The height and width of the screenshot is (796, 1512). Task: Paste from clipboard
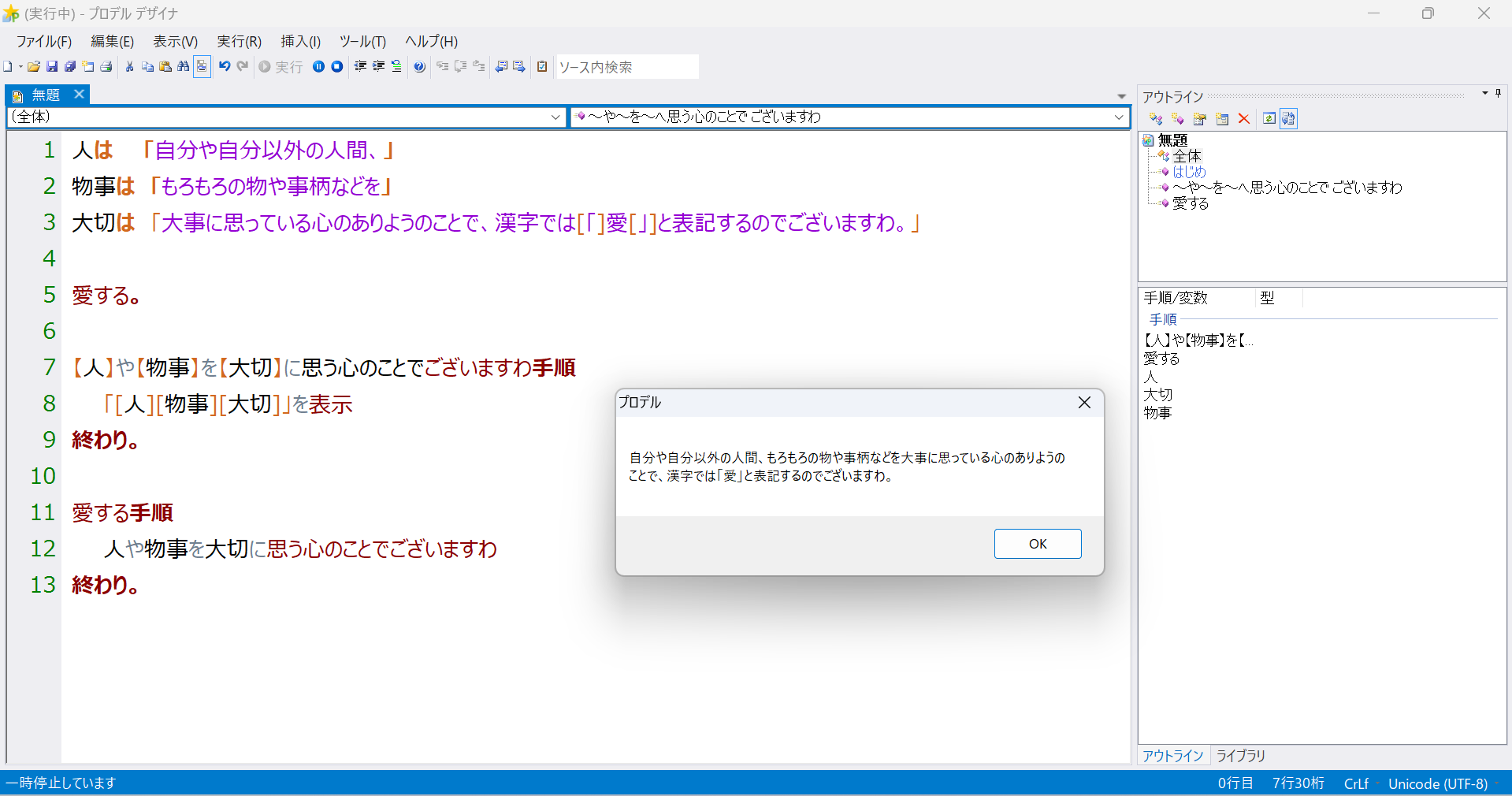click(165, 67)
